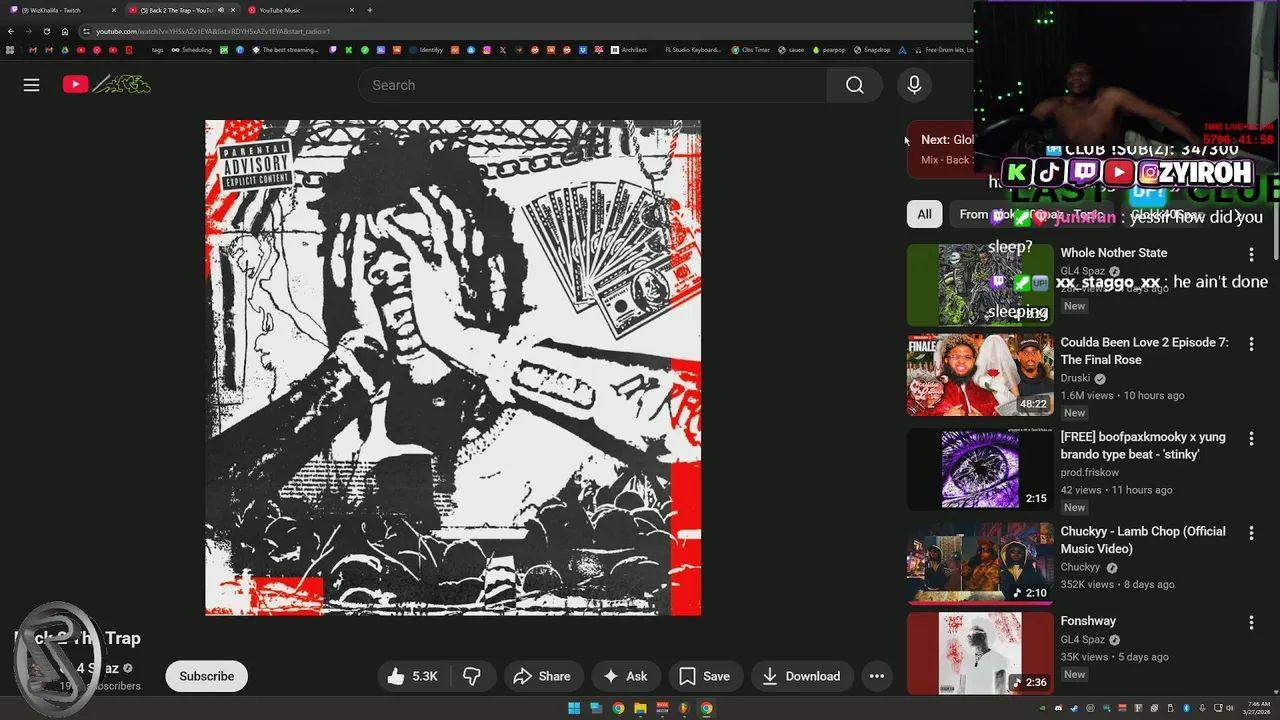Screen dimensions: 1280x720
Task: Open Whole Nother State video options menu
Action: [x=1251, y=255]
